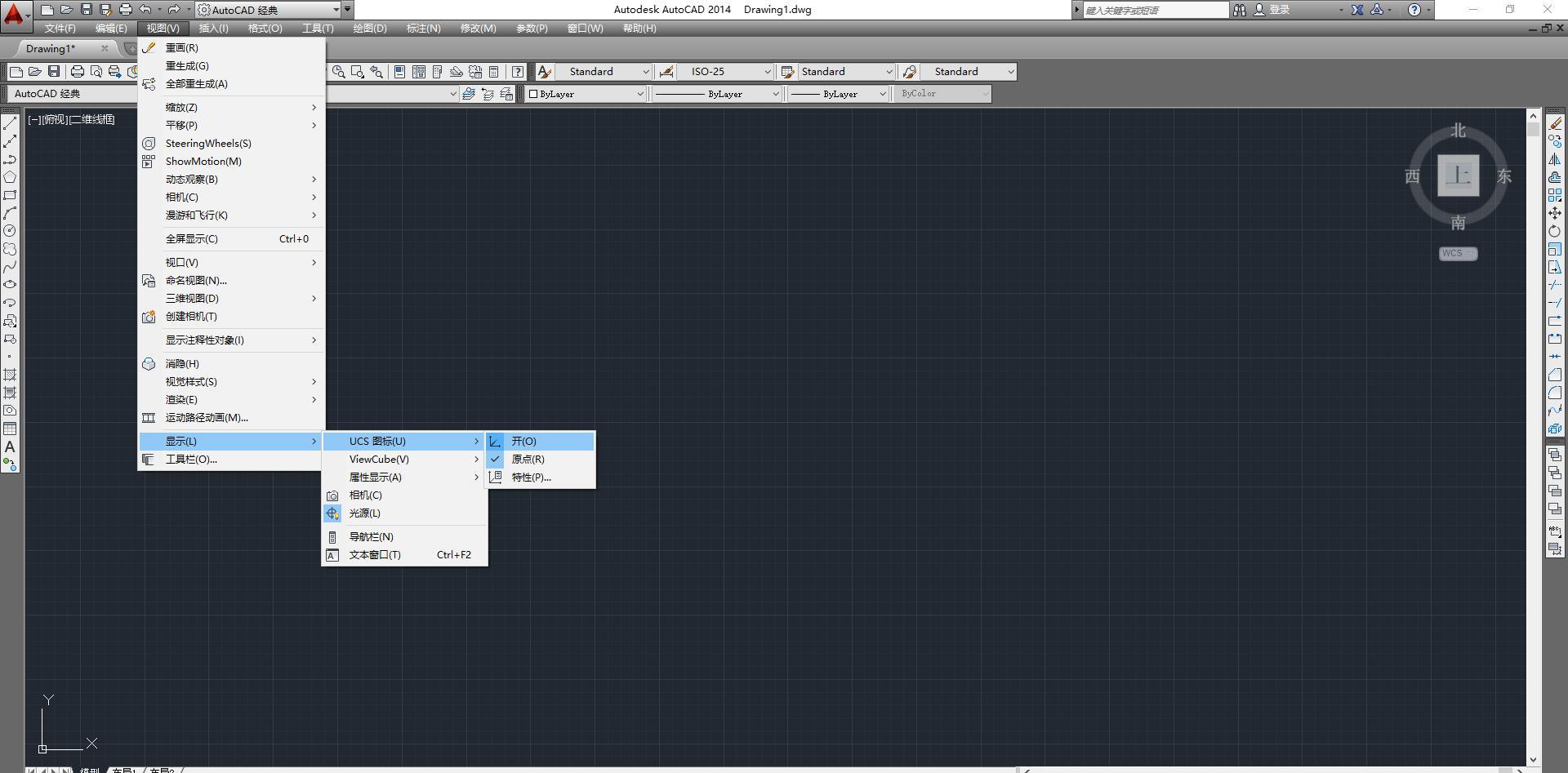
Task: Open the 绘图(D) draw menu
Action: [370, 28]
